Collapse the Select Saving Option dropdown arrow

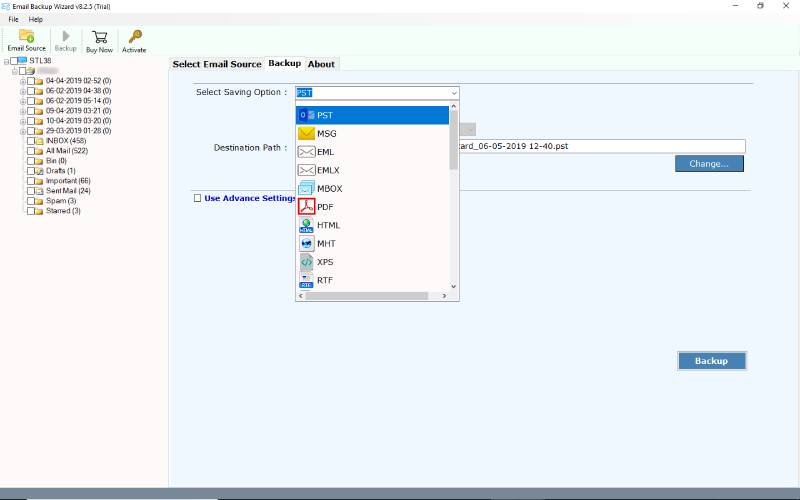coord(454,93)
